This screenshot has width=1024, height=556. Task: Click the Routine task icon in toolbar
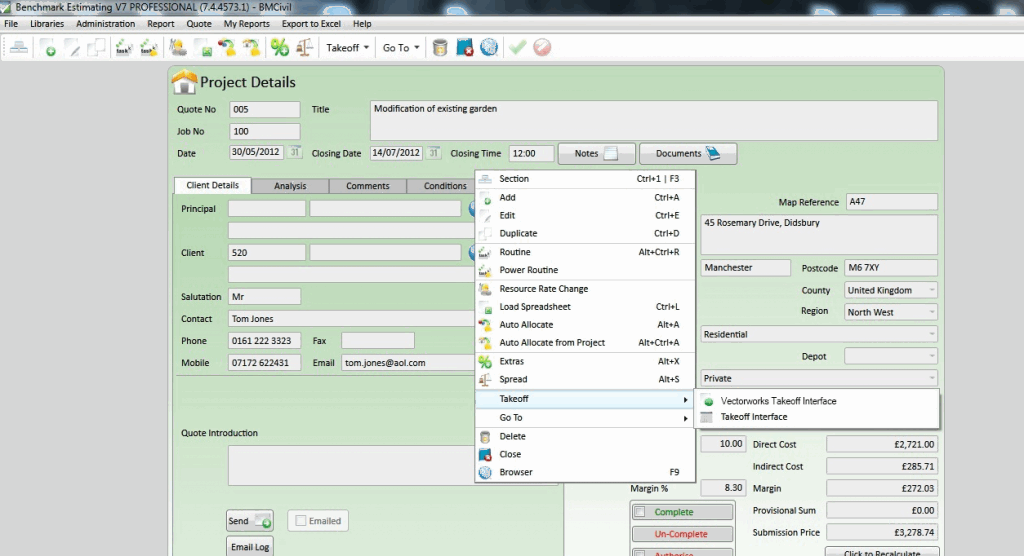123,47
